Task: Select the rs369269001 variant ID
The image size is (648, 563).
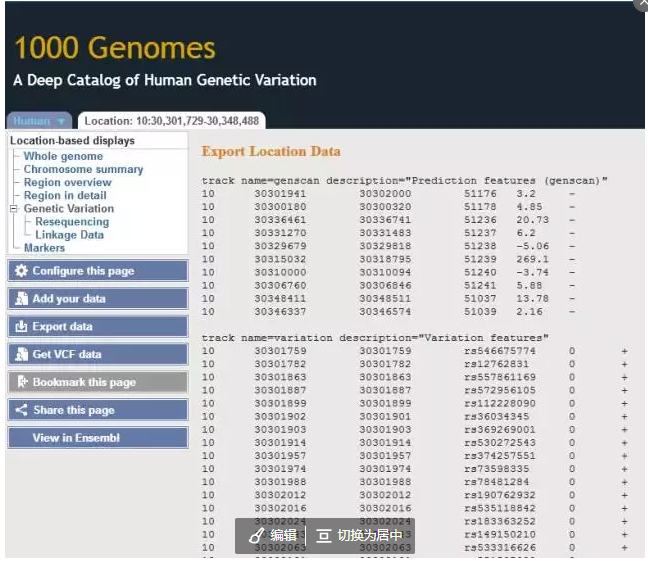Action: (500, 430)
